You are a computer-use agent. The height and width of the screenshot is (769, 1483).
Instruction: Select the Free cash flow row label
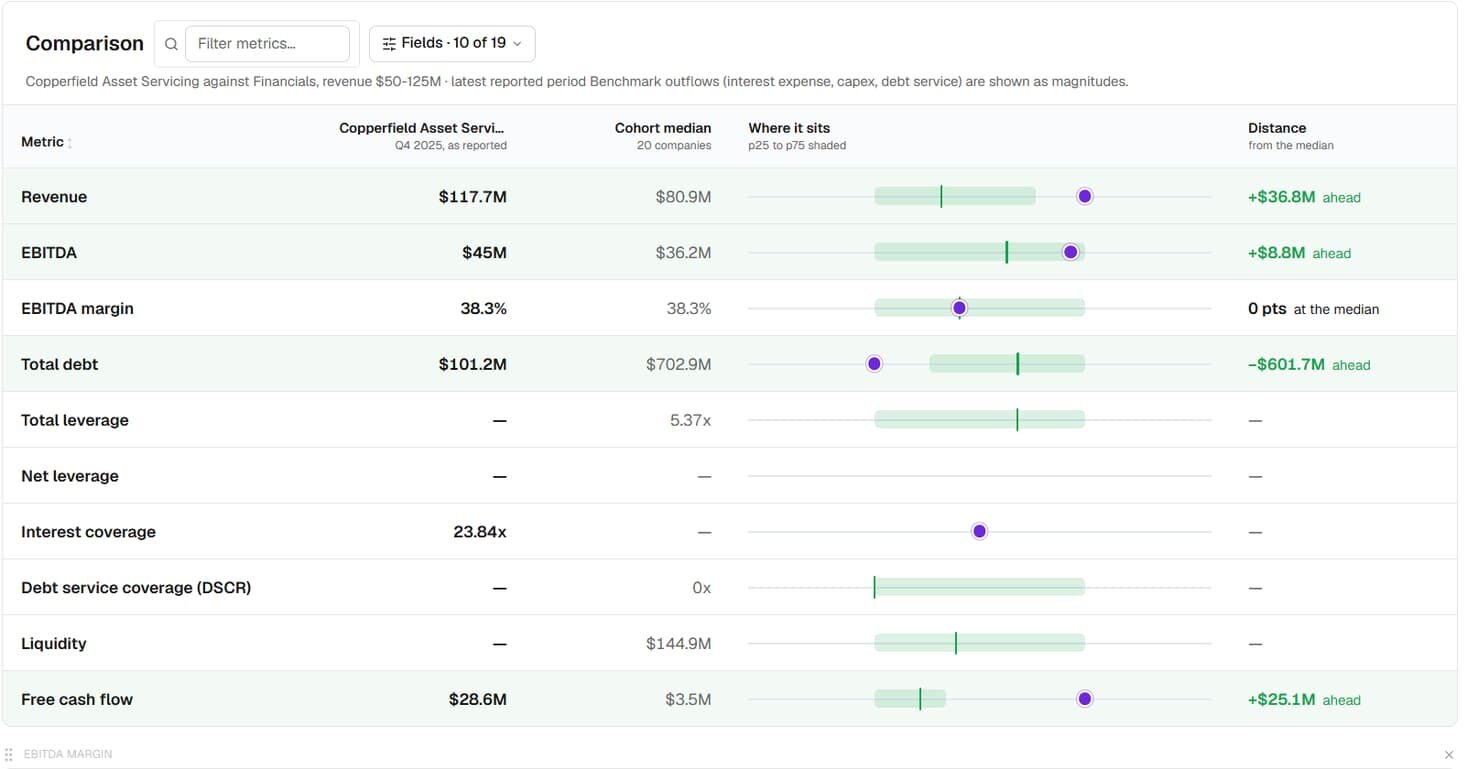77,700
